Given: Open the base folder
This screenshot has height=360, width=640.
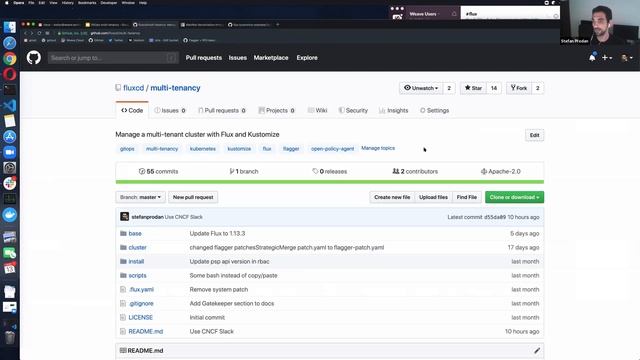Looking at the screenshot, I should 135,233.
